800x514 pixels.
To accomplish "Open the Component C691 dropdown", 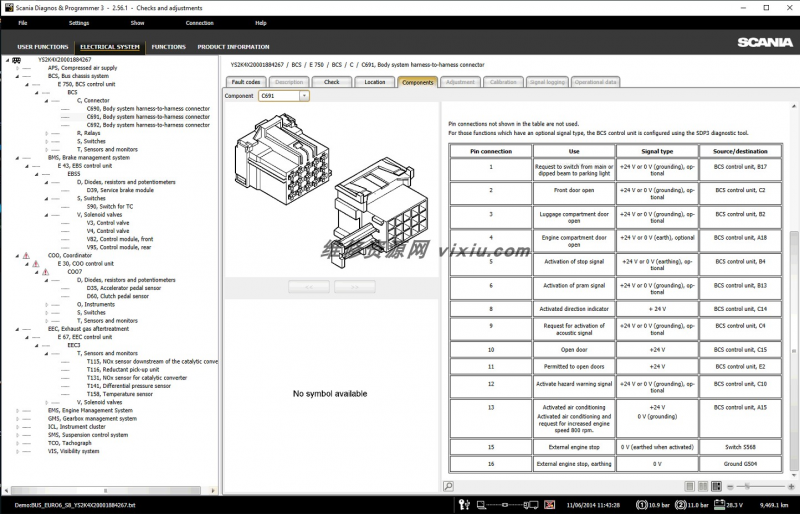I will [304, 95].
